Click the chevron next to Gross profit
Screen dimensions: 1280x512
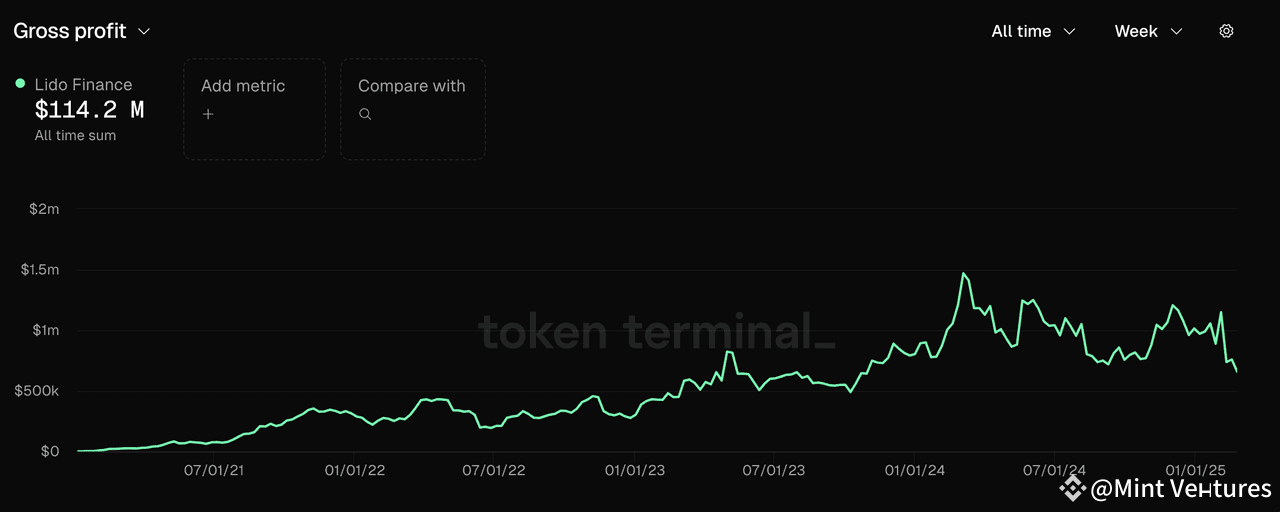[144, 31]
